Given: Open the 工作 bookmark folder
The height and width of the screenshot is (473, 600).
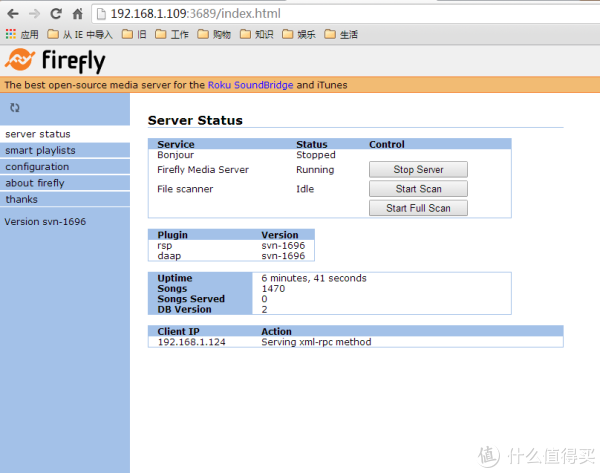Looking at the screenshot, I should click(x=172, y=35).
